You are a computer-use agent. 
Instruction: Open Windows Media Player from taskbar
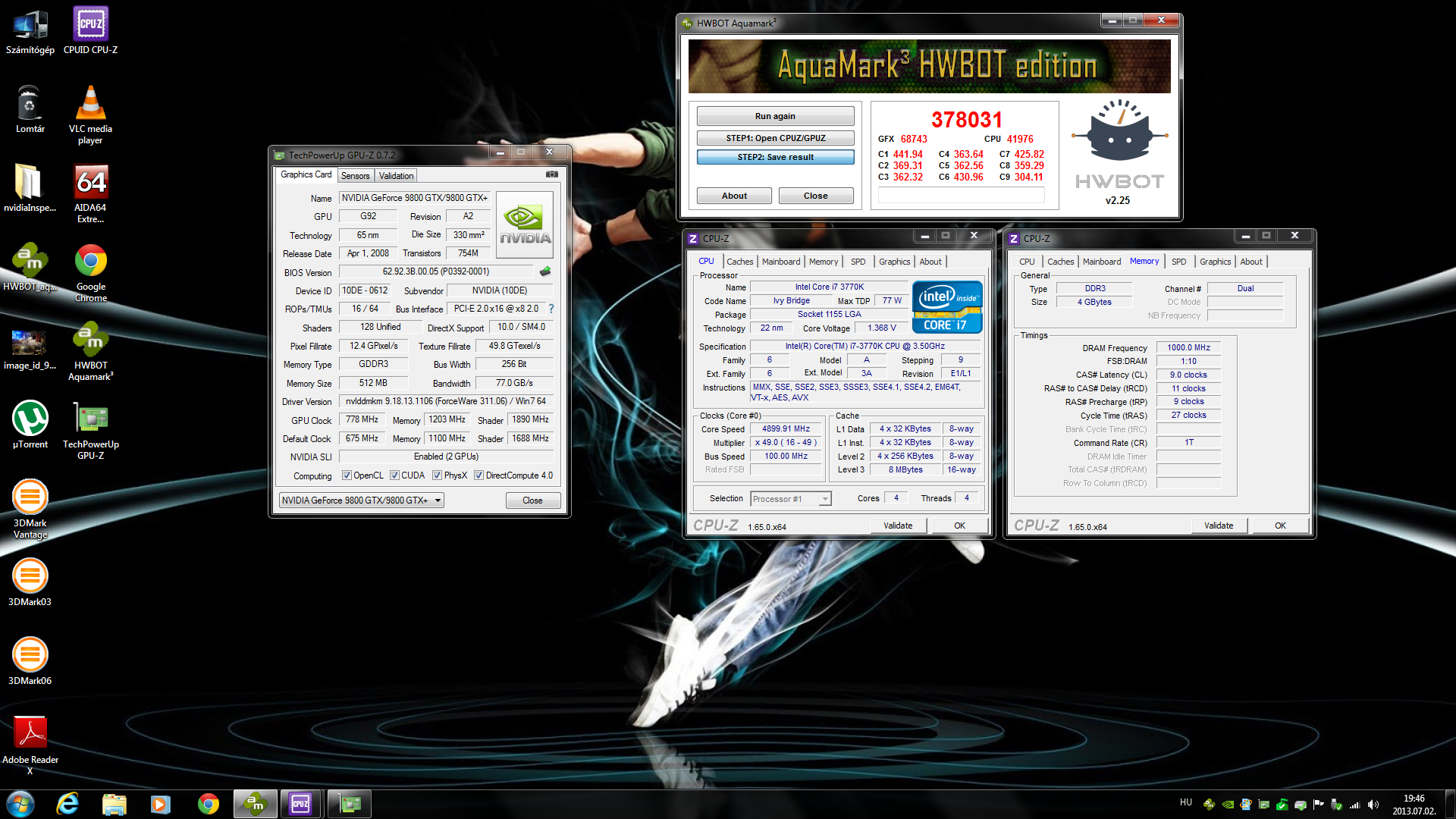pyautogui.click(x=160, y=804)
